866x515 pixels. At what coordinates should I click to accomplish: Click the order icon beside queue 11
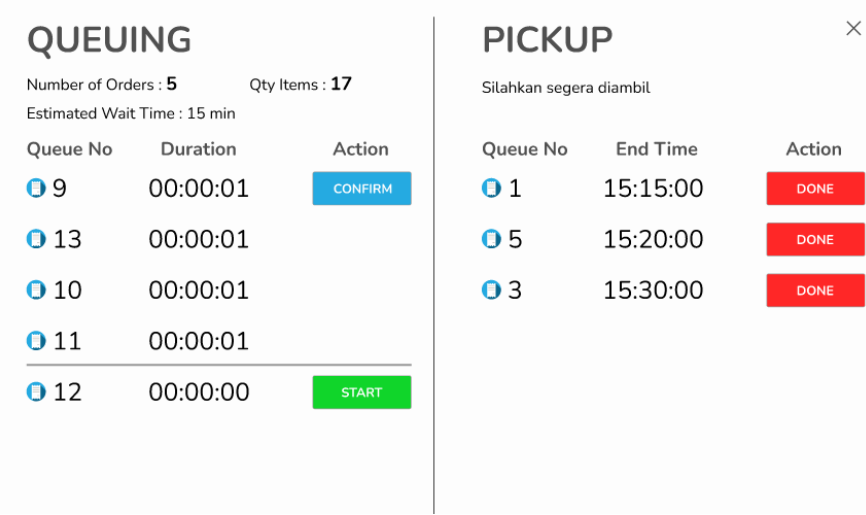click(x=36, y=341)
